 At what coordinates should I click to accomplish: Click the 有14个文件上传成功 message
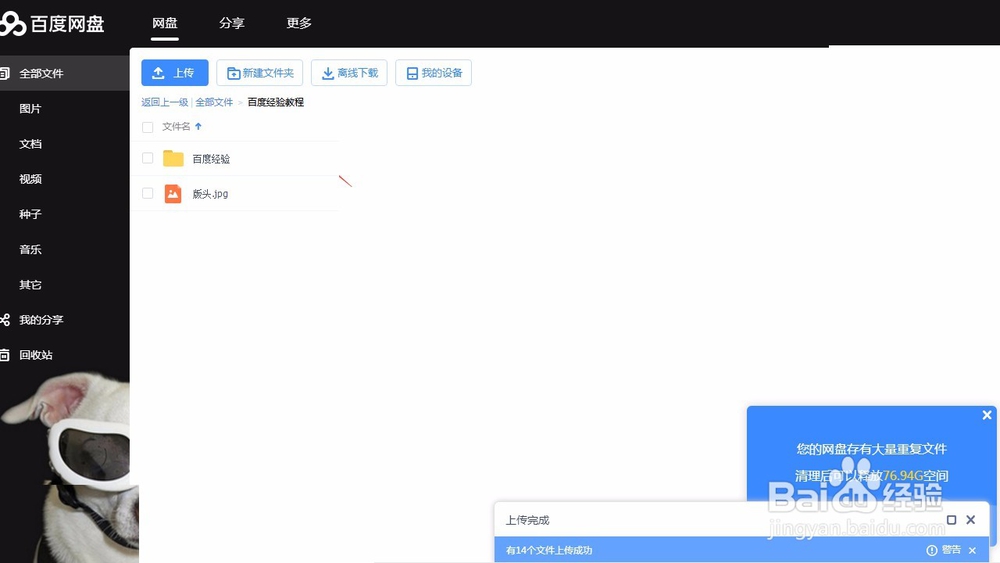(x=549, y=550)
